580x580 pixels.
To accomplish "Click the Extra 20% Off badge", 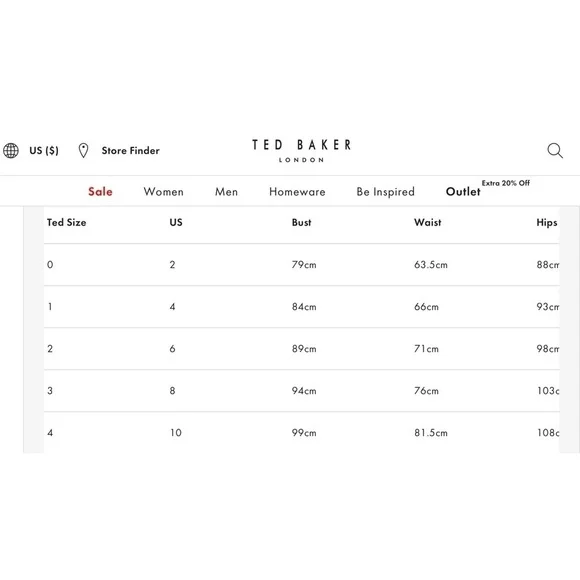I will pyautogui.click(x=506, y=183).
